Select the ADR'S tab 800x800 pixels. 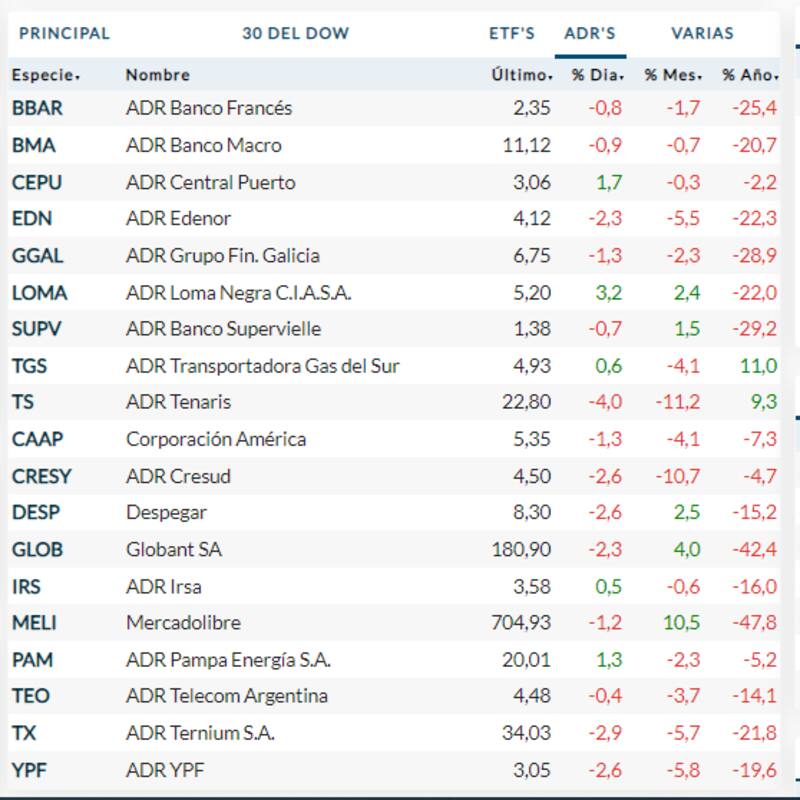click(x=590, y=33)
